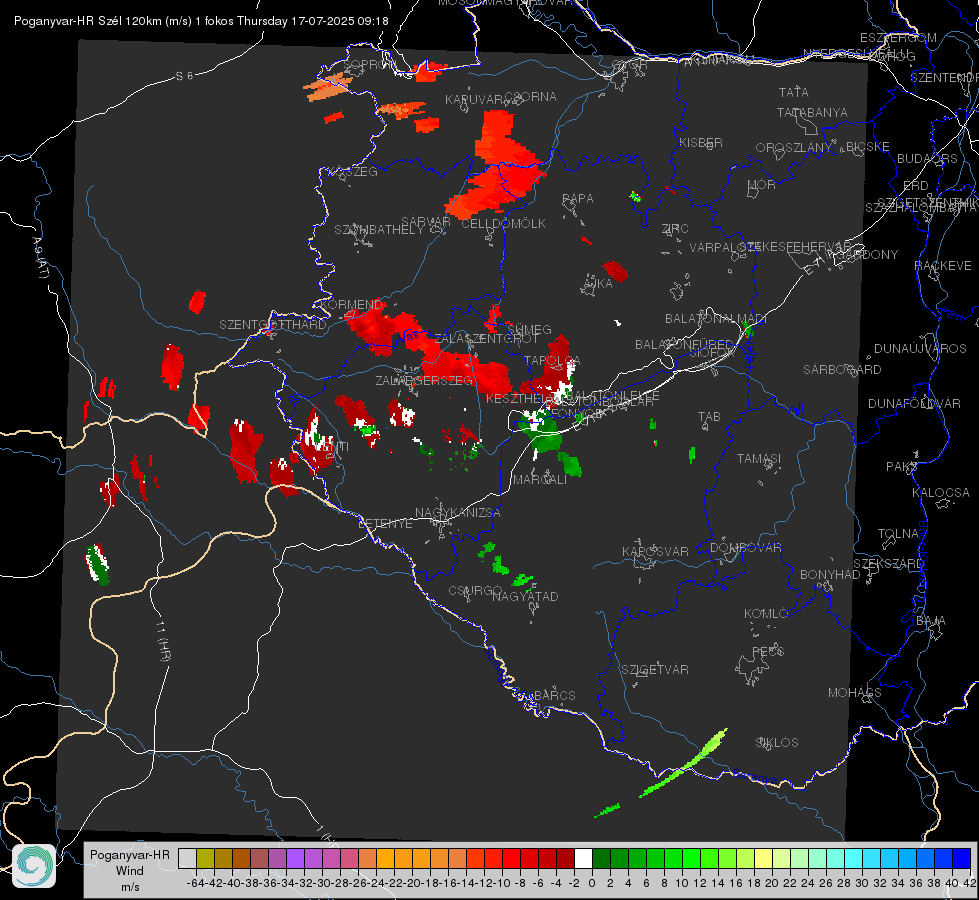Click the TAPOLCA town label
Image resolution: width=979 pixels, height=900 pixels.
click(x=552, y=360)
